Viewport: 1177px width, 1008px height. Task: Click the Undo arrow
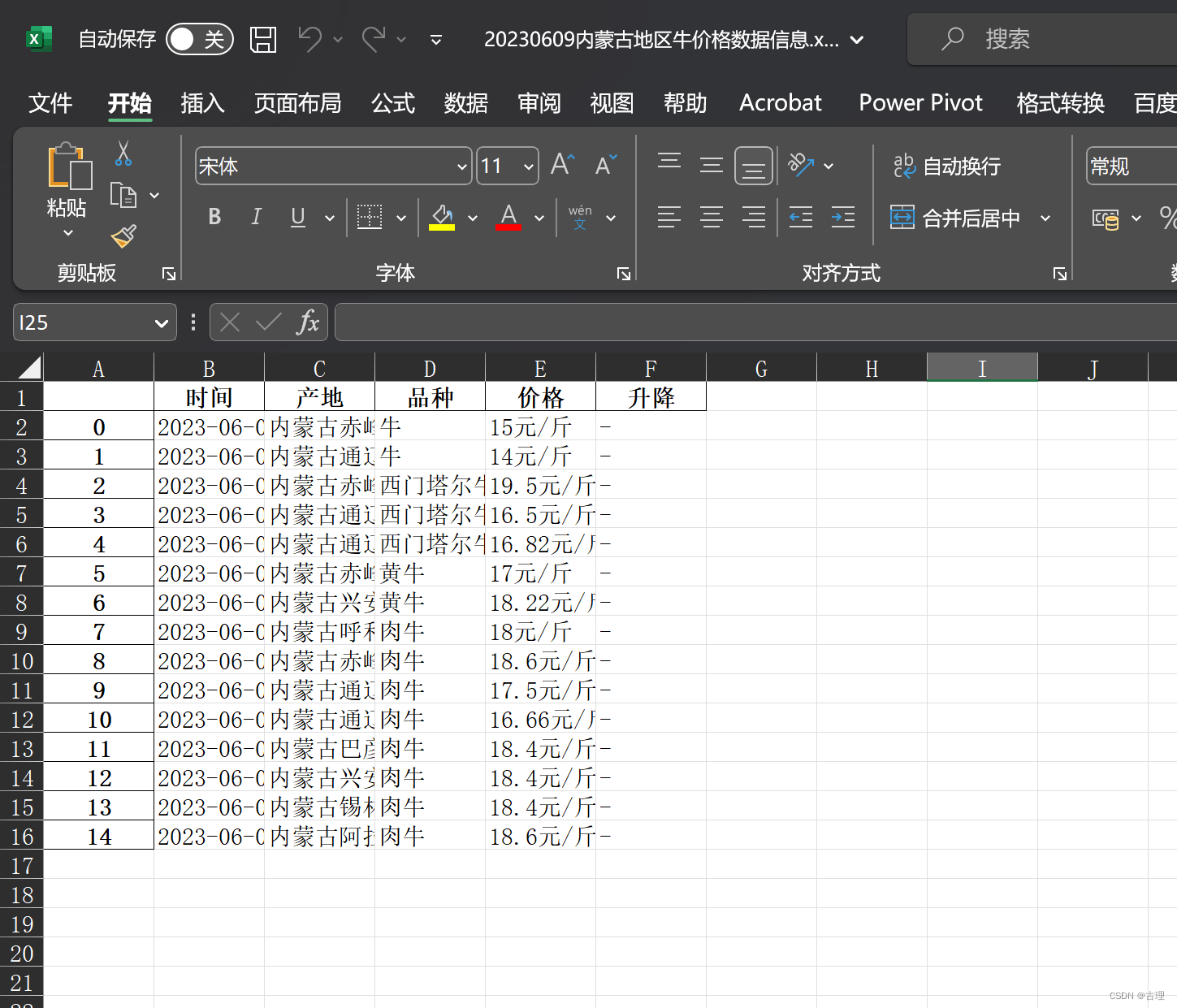click(x=309, y=38)
